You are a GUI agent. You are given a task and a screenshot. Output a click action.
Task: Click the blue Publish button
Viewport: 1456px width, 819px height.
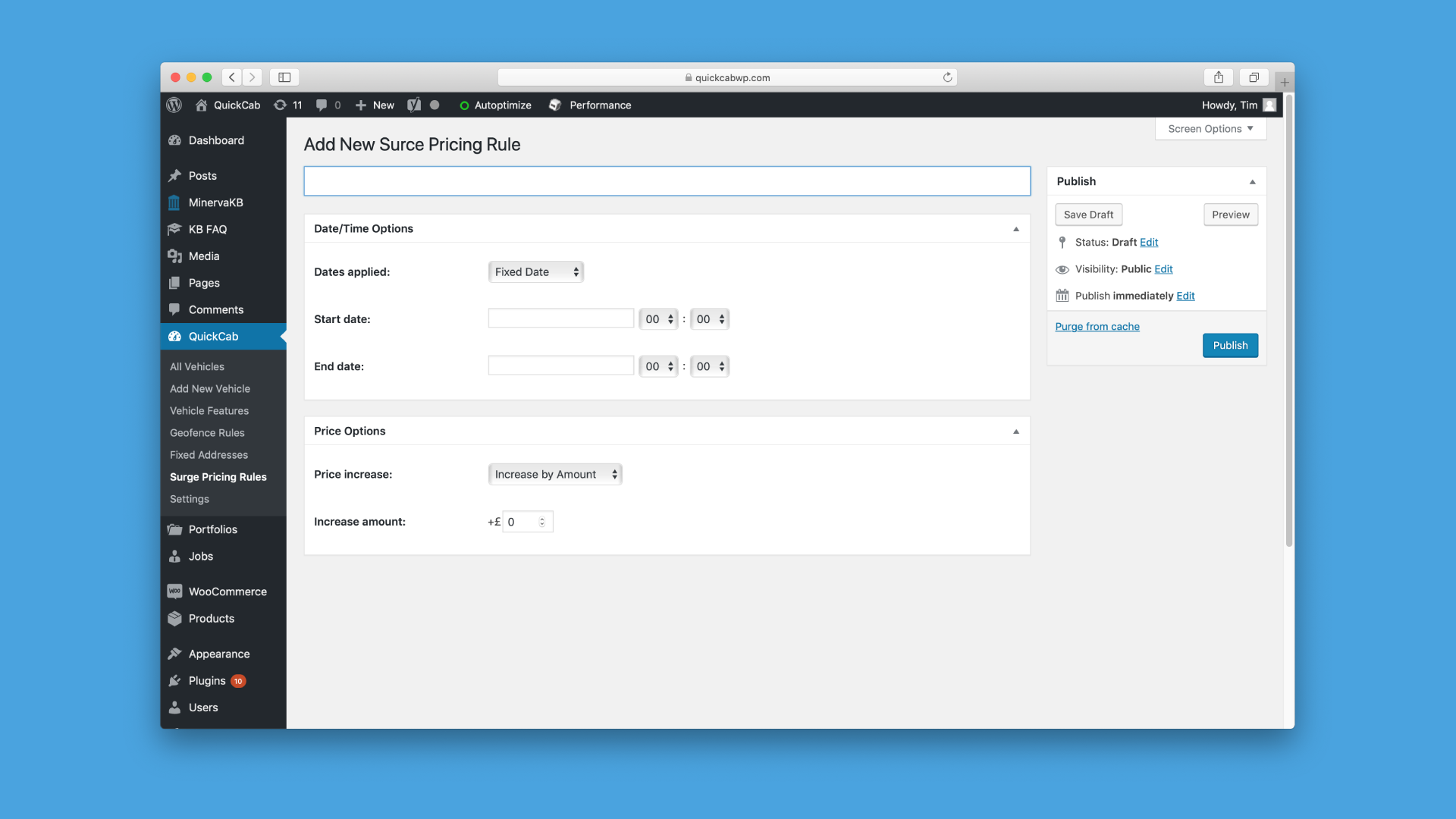click(x=1230, y=346)
